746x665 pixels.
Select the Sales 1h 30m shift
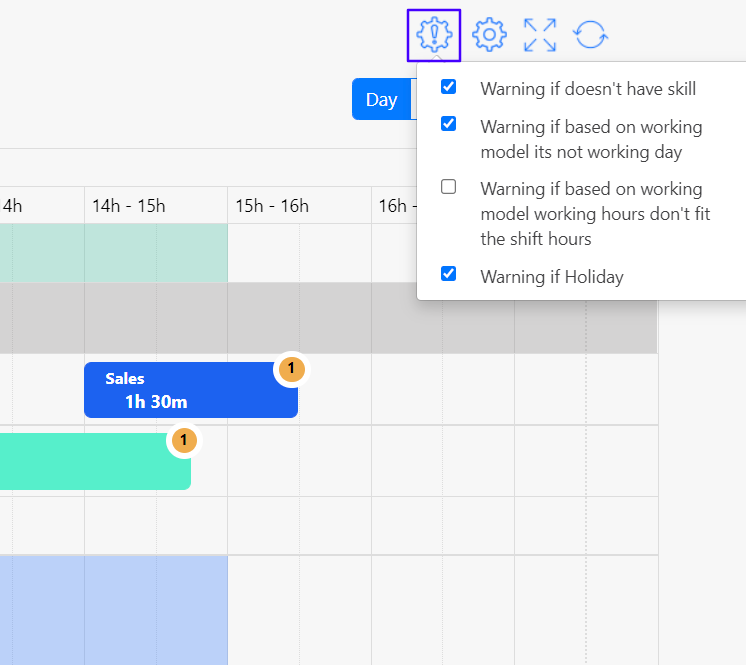pos(180,390)
